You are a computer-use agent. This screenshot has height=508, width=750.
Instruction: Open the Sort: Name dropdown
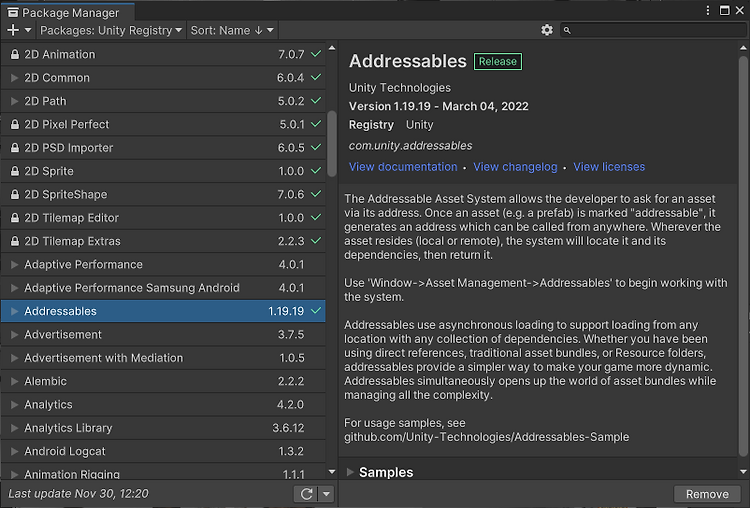pyautogui.click(x=232, y=30)
